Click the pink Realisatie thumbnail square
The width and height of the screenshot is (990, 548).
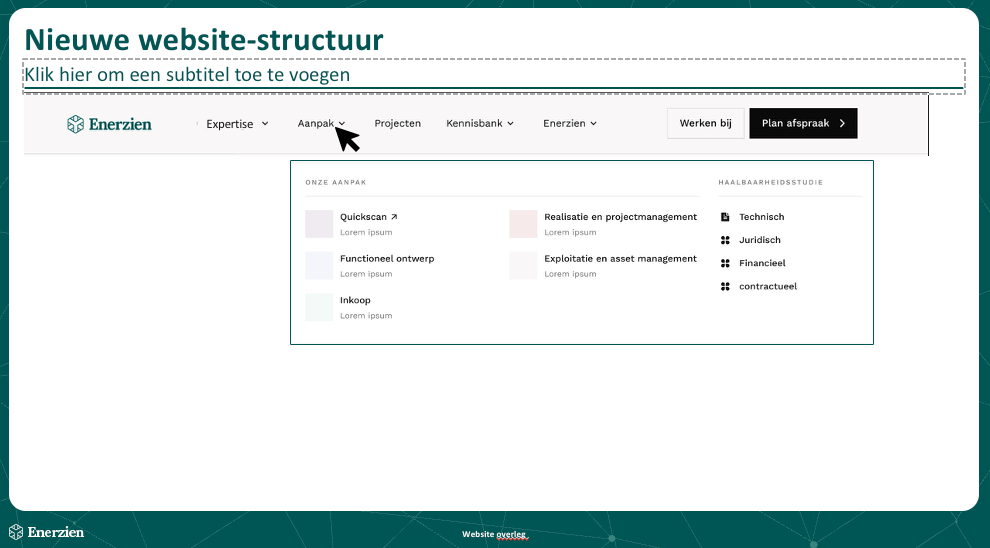coord(523,224)
